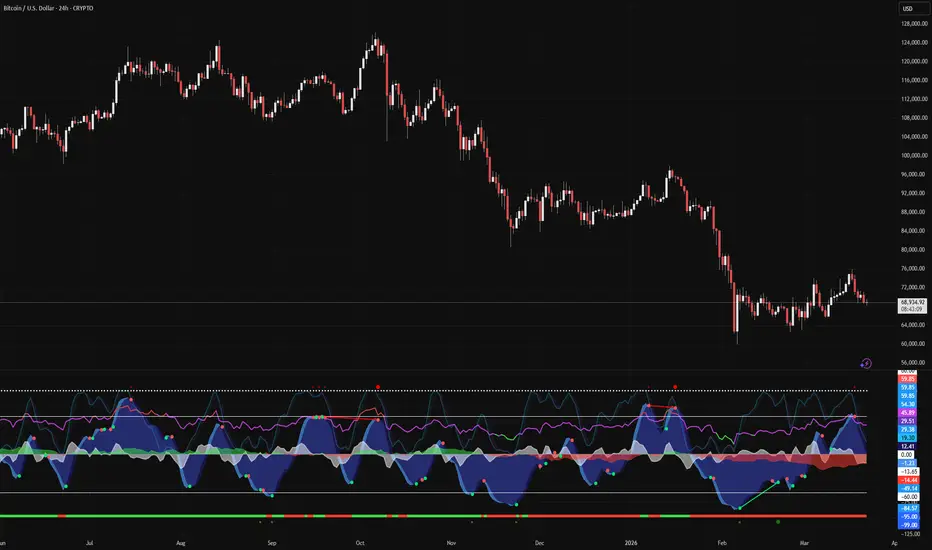Open the USD currency selector

[x=912, y=8]
